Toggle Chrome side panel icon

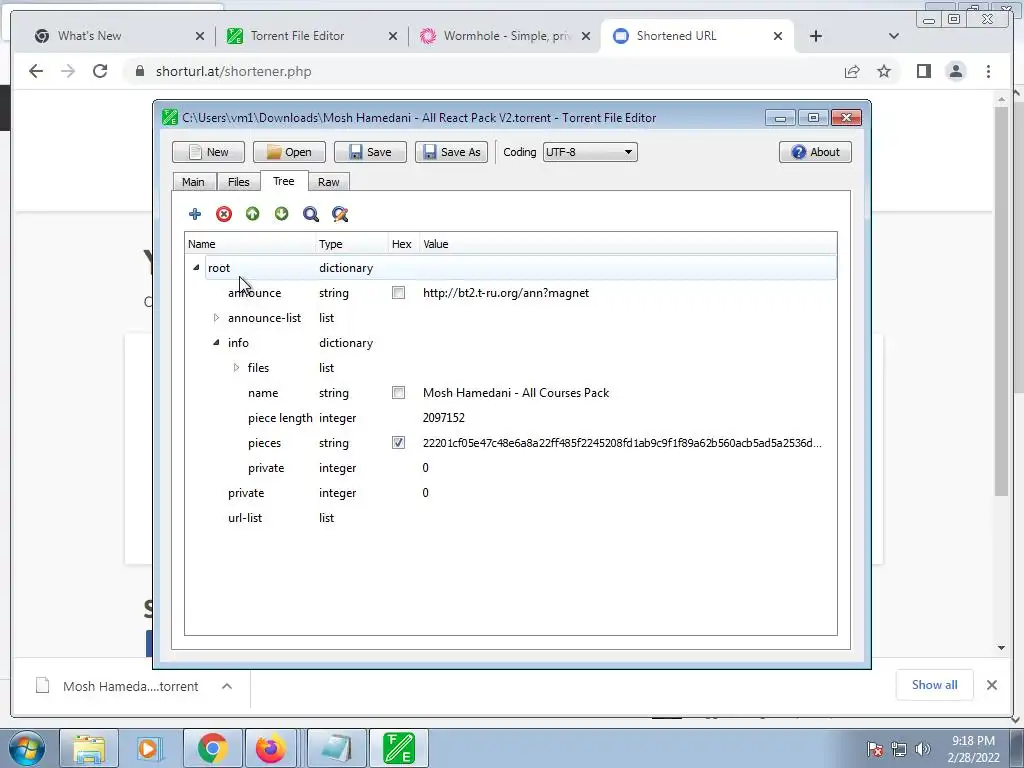click(x=923, y=71)
